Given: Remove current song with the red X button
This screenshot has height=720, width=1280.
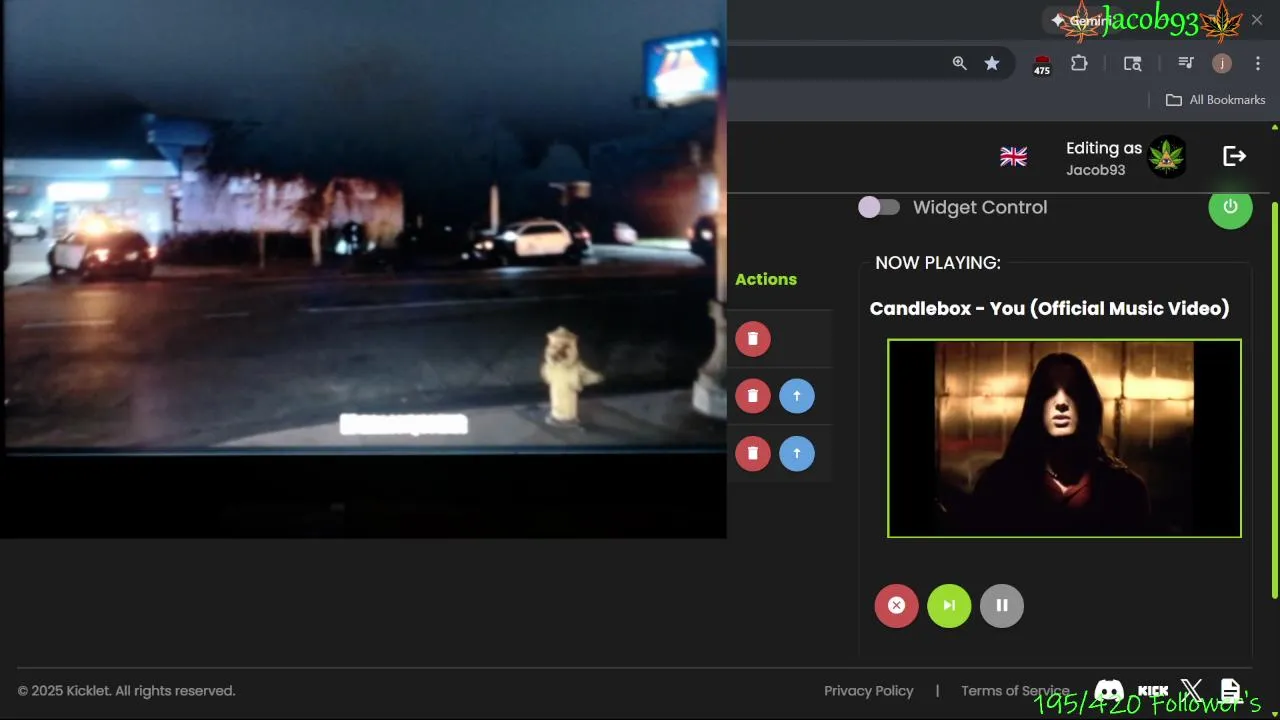Looking at the screenshot, I should 896,605.
